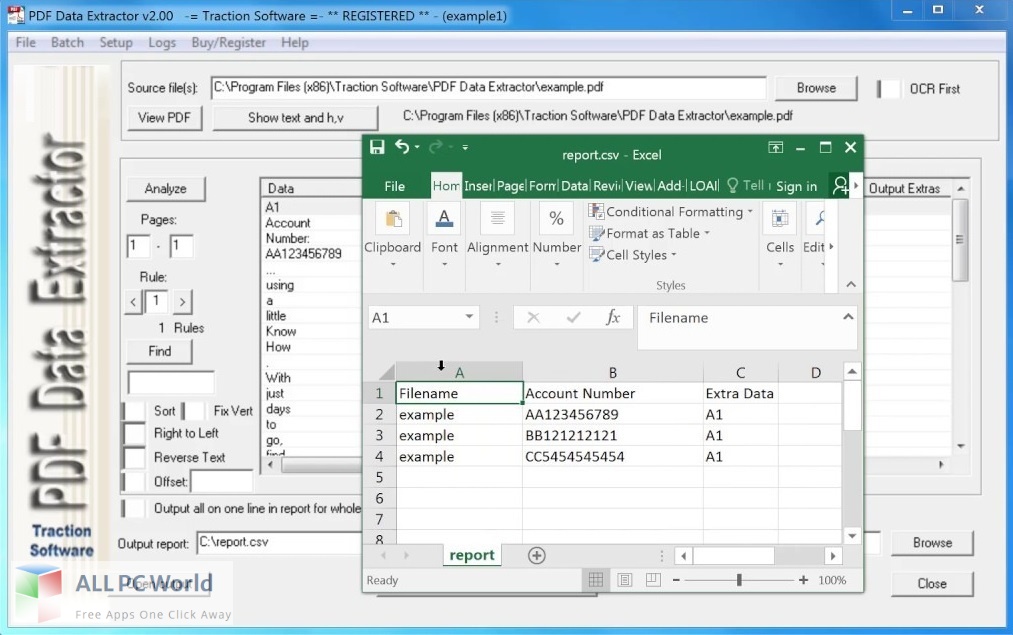Screen dimensions: 1013x635
Task: Open the Logs menu
Action: pos(162,43)
